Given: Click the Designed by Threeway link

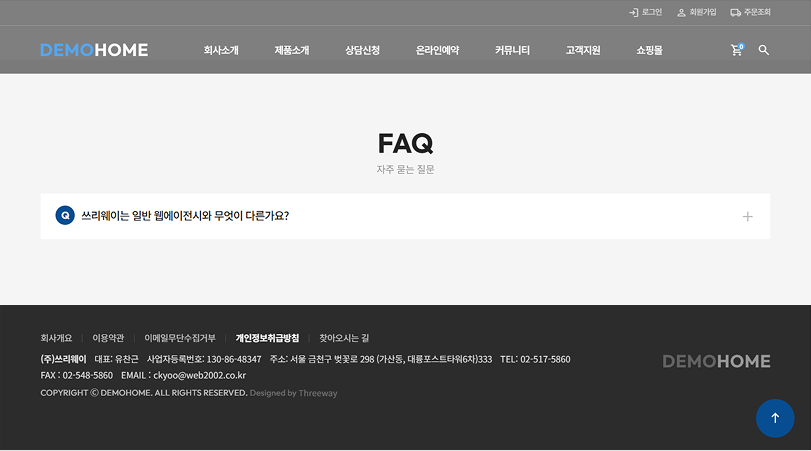Looking at the screenshot, I should click(293, 393).
